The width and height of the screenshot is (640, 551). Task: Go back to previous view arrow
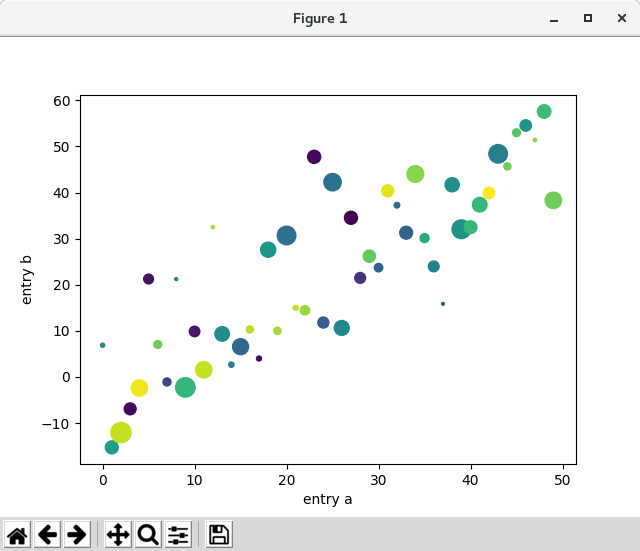pyautogui.click(x=47, y=535)
